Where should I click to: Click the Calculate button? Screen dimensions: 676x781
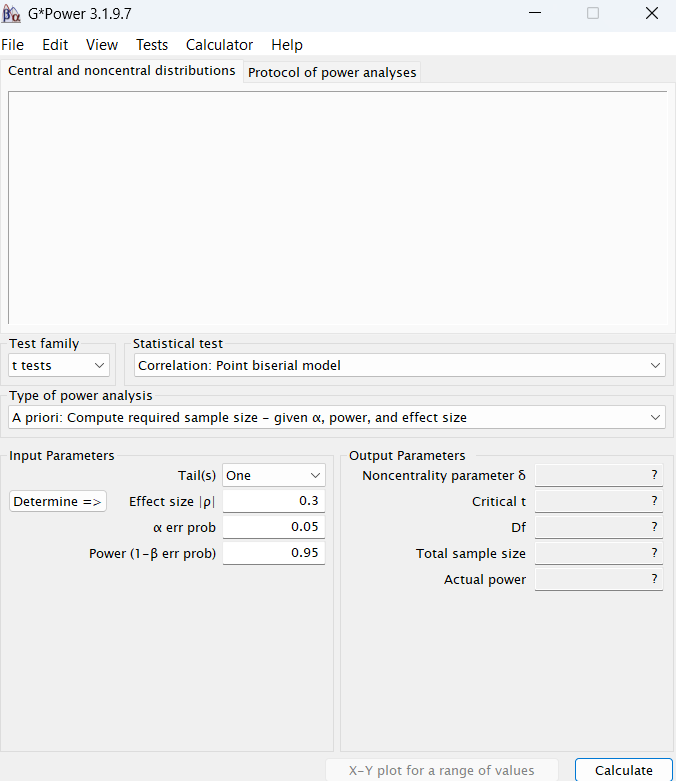(623, 770)
